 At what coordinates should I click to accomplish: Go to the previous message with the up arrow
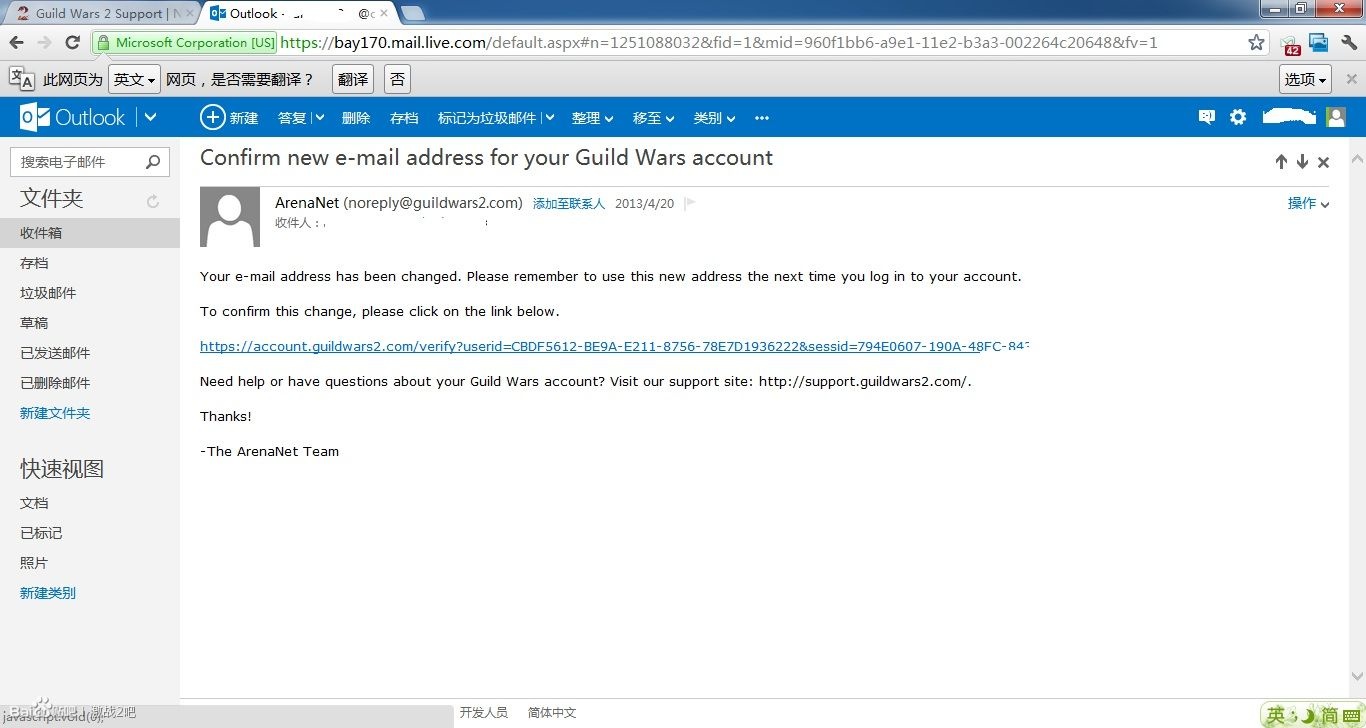(x=1281, y=162)
